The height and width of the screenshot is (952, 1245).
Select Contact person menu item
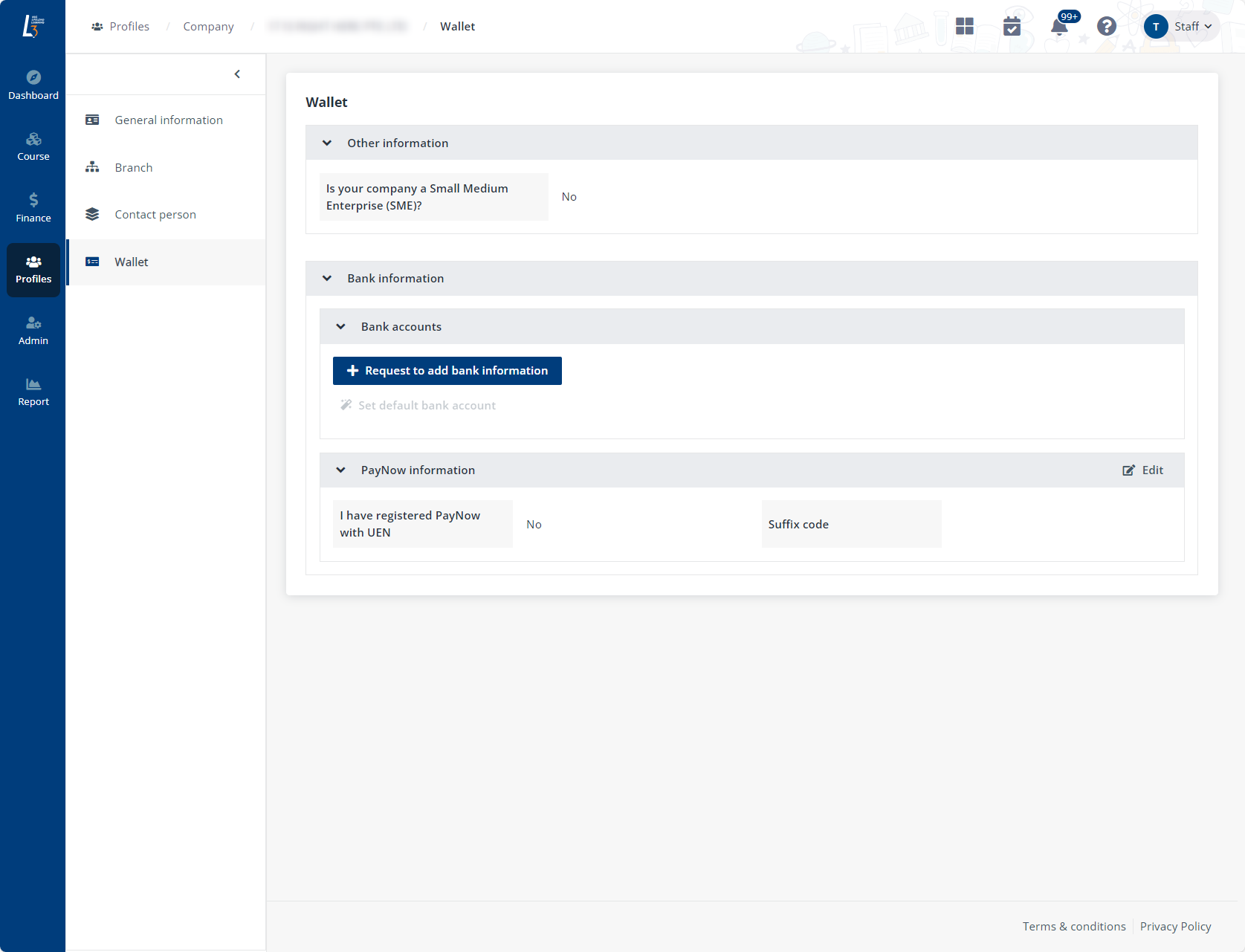pos(155,215)
